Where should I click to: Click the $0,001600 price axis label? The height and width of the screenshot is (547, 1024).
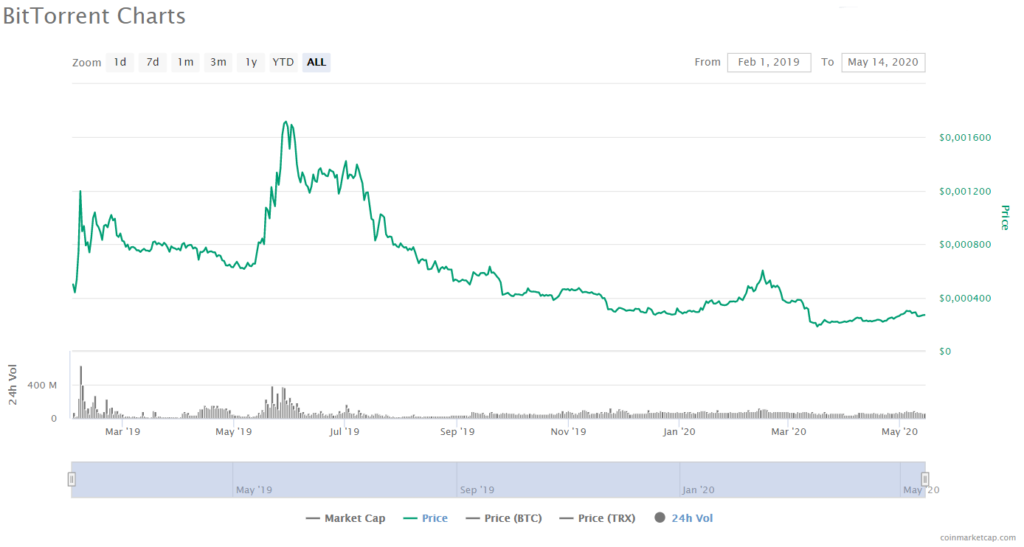[965, 138]
